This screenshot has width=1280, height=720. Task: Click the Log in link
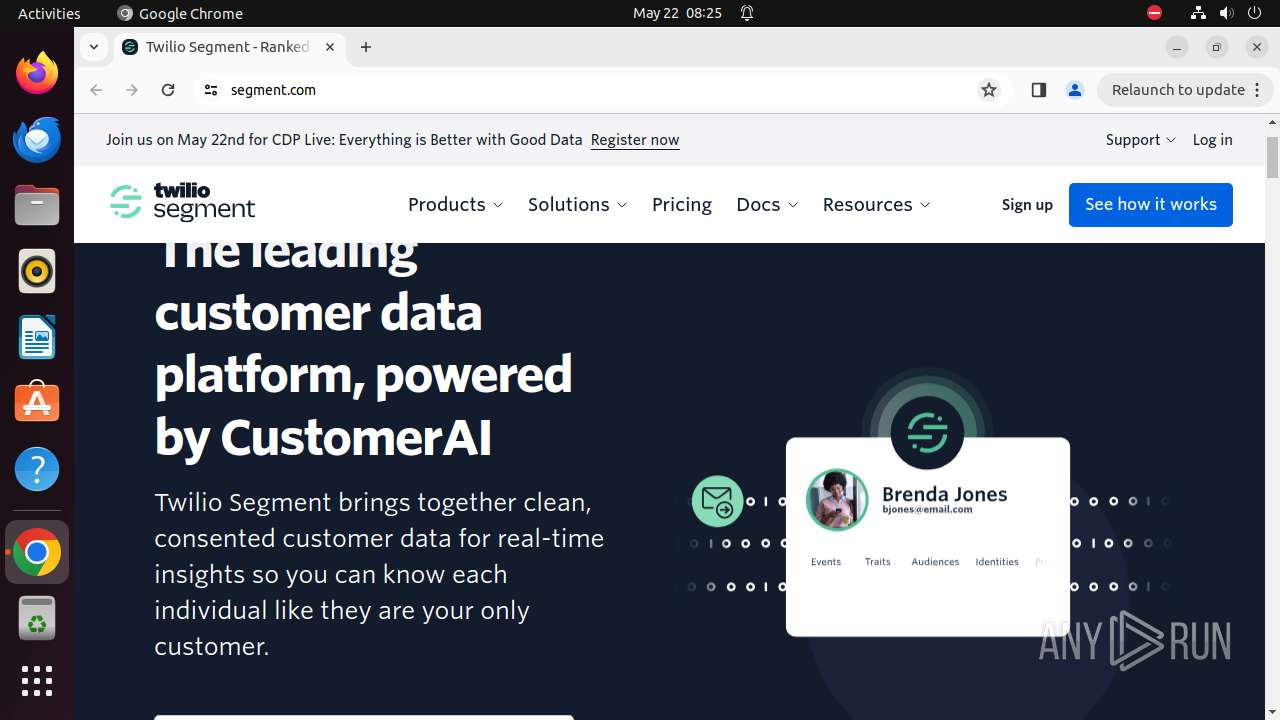pyautogui.click(x=1212, y=140)
